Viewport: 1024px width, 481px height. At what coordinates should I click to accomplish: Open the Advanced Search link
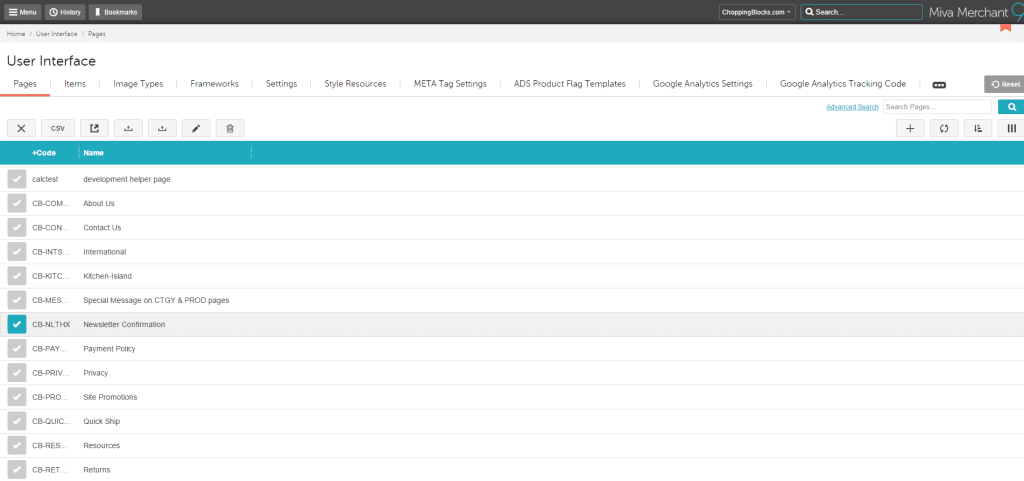click(x=852, y=107)
